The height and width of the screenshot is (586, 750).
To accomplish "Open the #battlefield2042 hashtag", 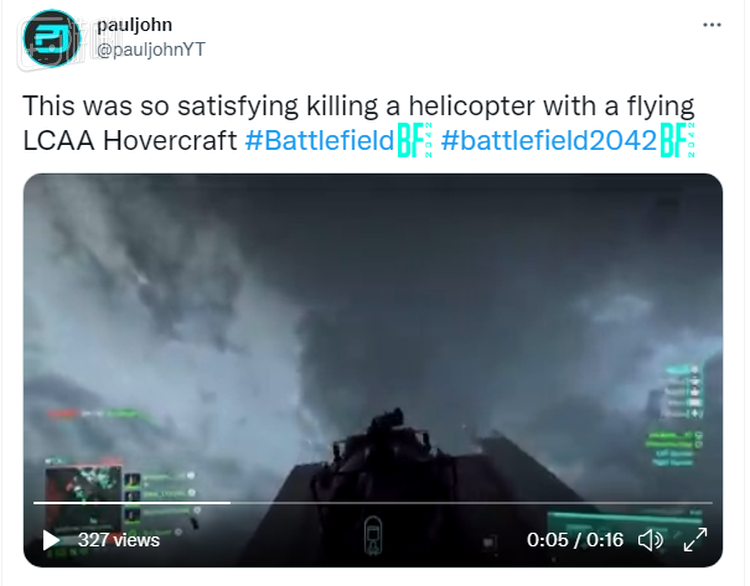I will 549,141.
